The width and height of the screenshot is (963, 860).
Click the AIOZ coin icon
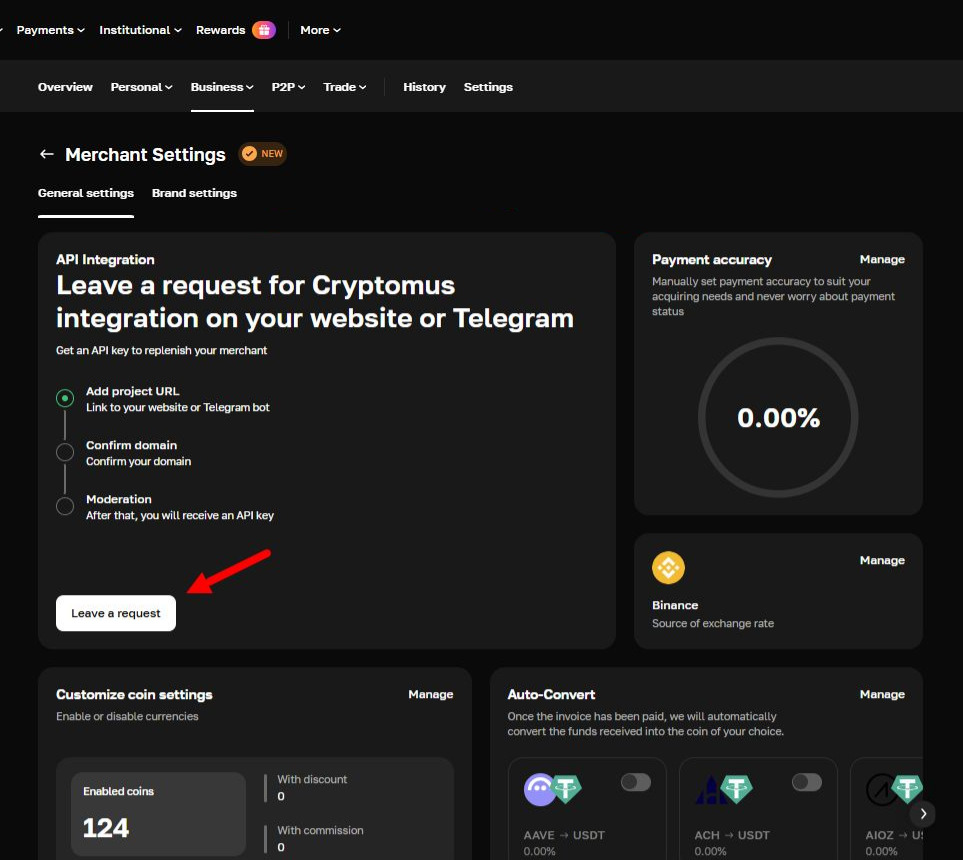pos(881,790)
